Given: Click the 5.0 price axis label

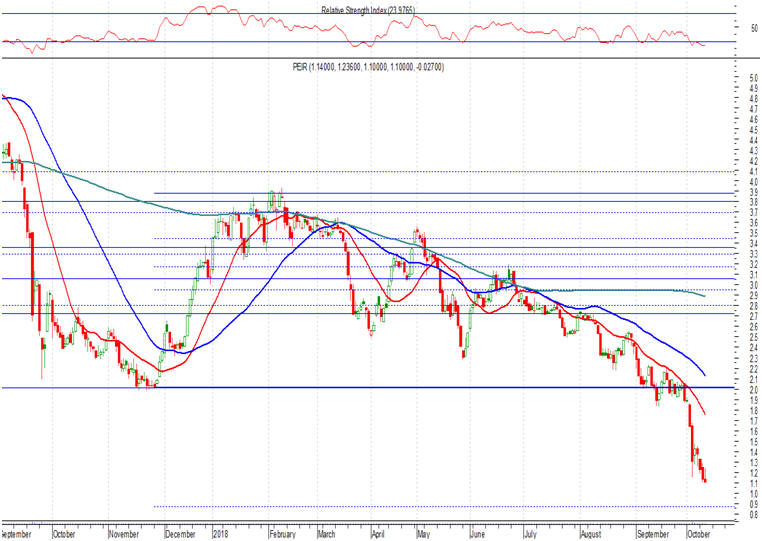Looking at the screenshot, I should pos(741,78).
